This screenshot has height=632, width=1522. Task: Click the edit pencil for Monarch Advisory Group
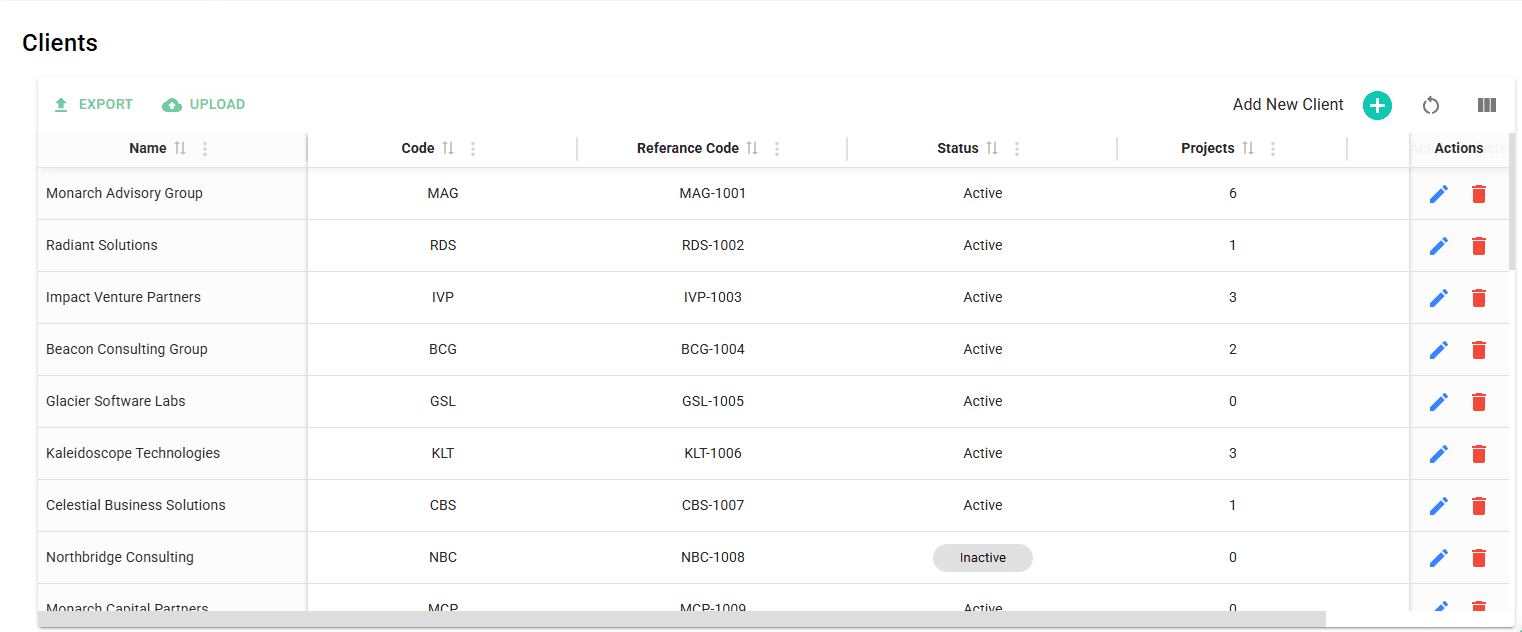coord(1439,193)
